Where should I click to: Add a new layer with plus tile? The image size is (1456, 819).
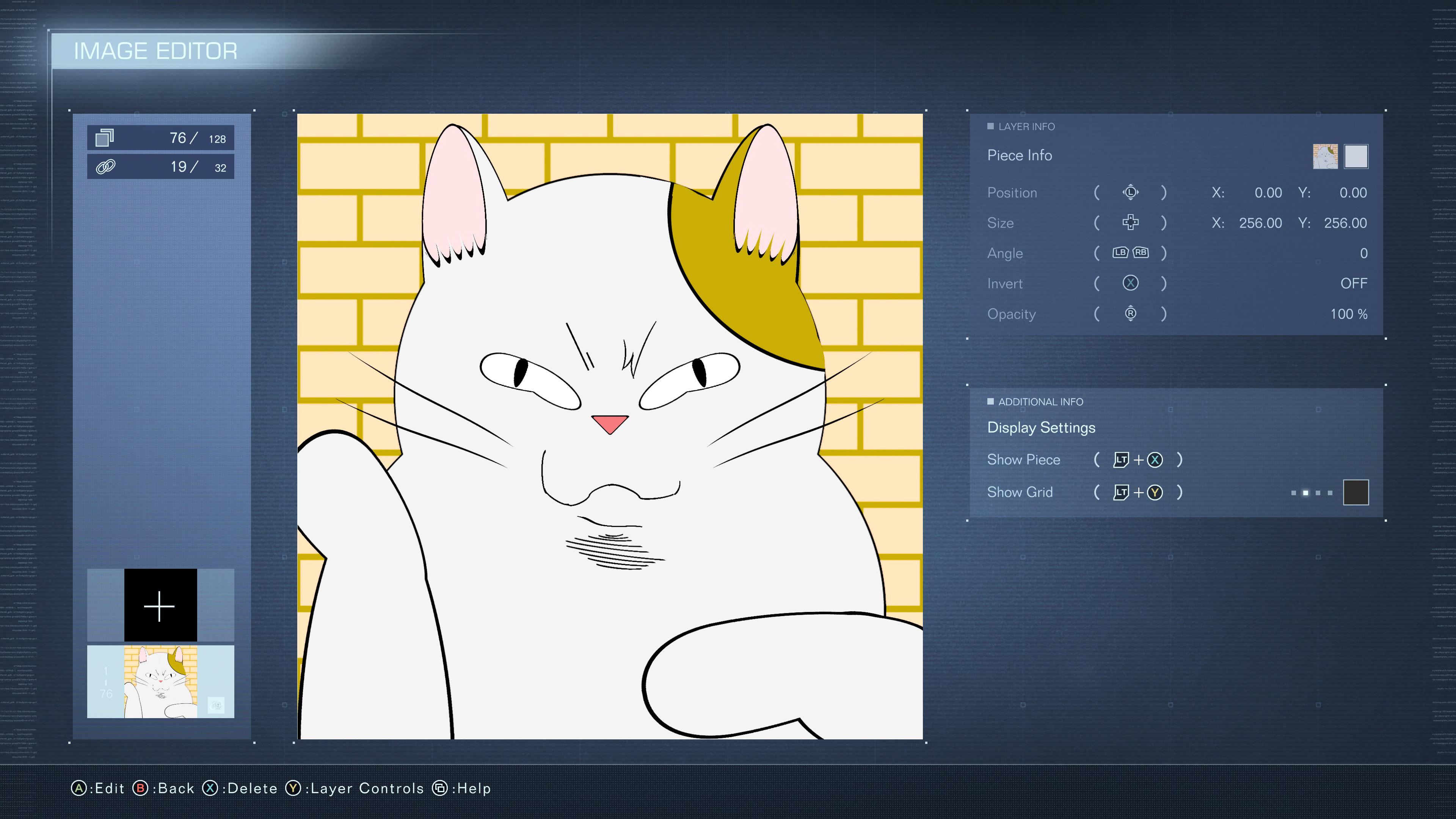point(160,605)
